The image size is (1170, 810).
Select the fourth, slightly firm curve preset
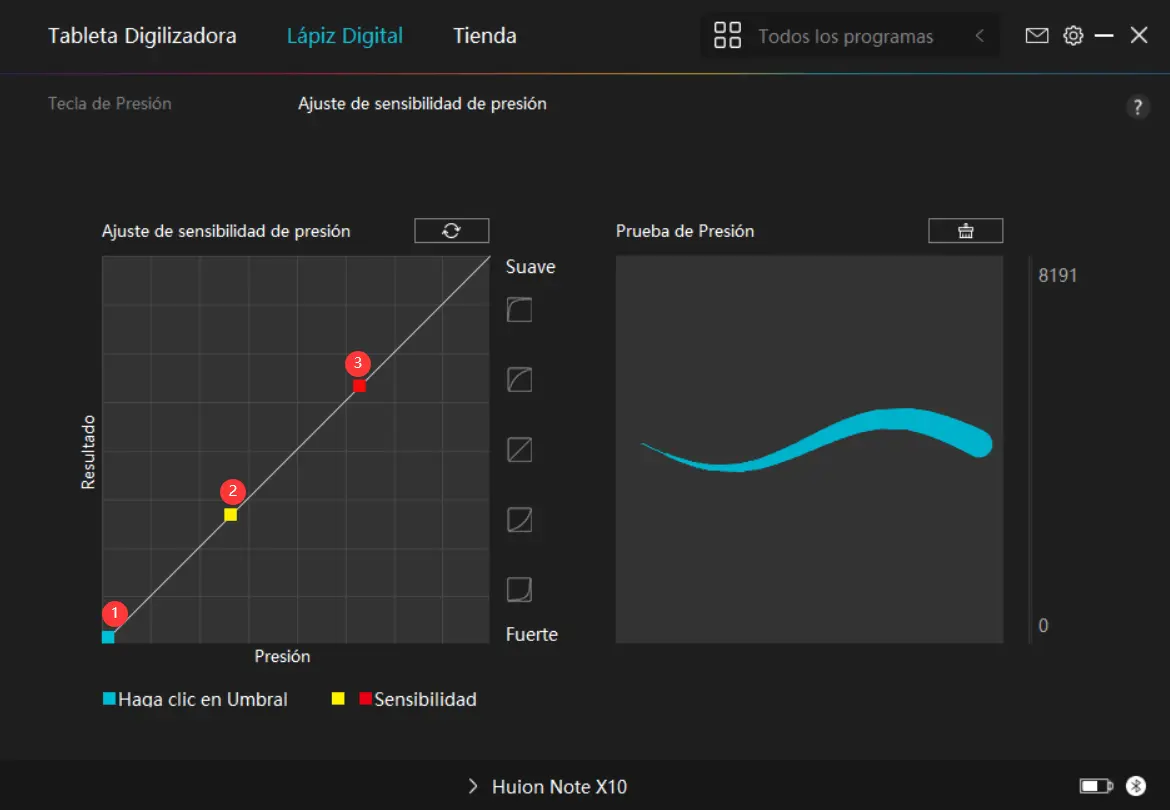coord(519,520)
